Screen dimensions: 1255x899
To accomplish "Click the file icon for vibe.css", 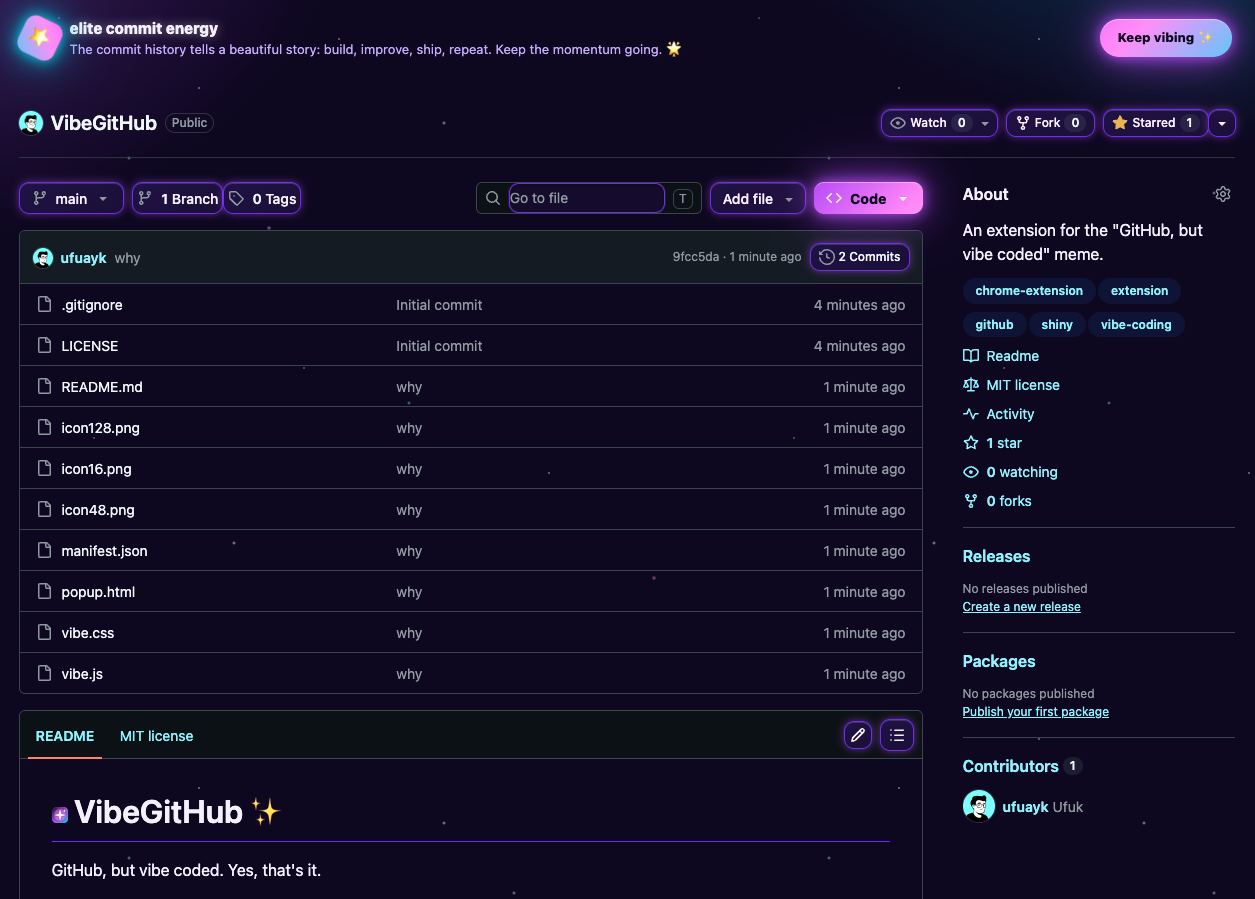I will coord(44,633).
